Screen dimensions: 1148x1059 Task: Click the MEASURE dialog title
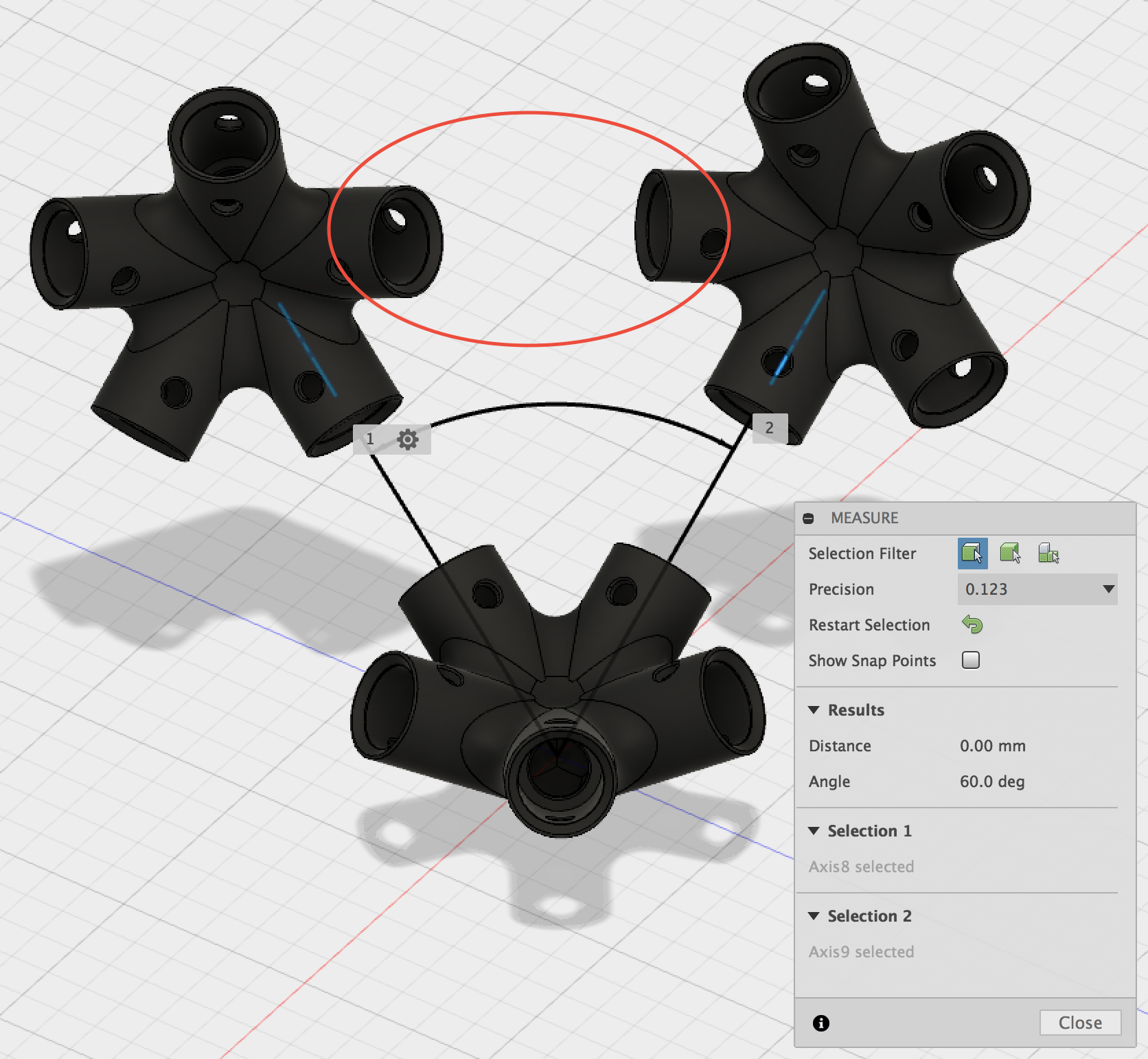tap(864, 518)
